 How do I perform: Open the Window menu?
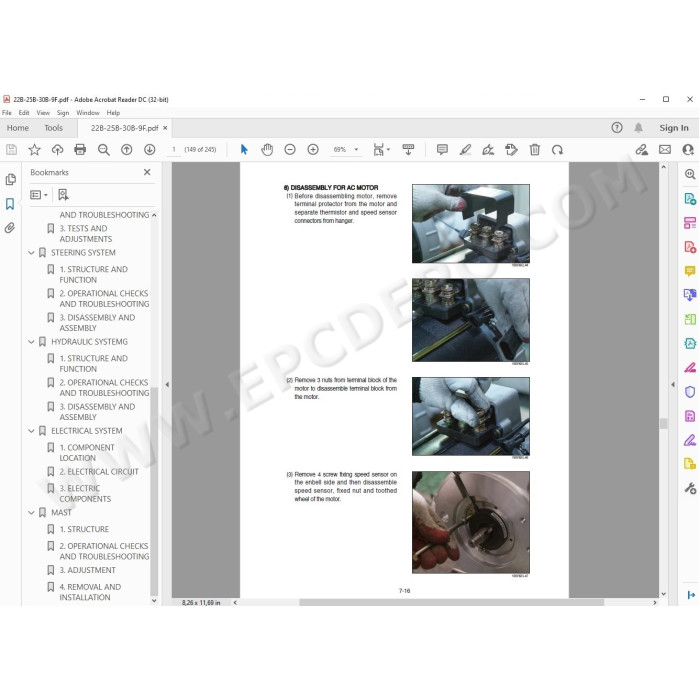coord(88,113)
